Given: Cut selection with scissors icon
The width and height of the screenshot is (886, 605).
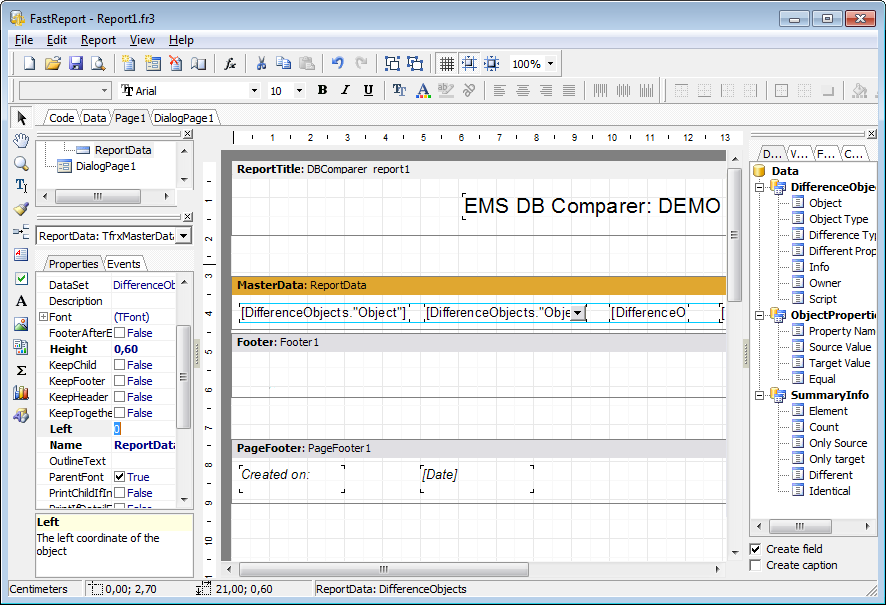Looking at the screenshot, I should tap(261, 63).
